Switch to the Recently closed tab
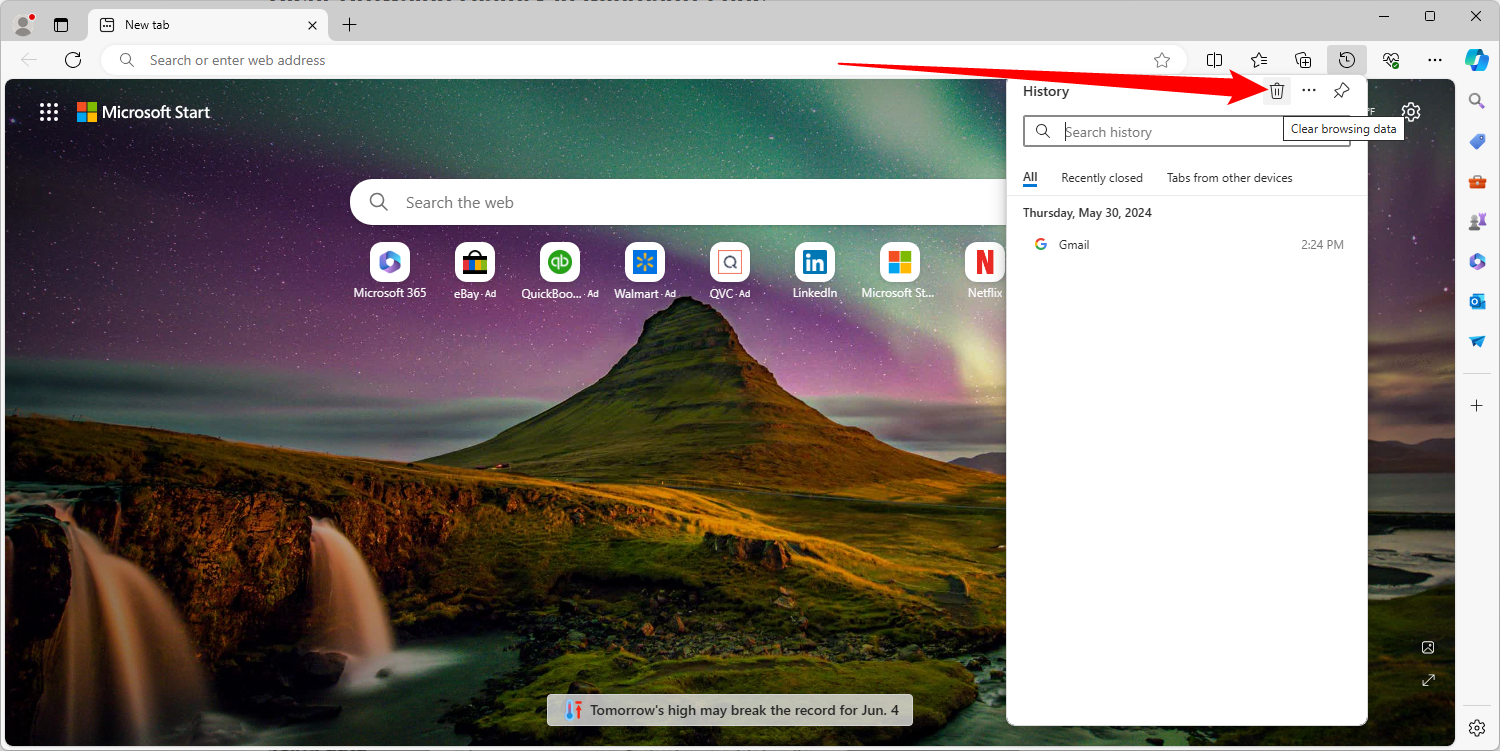 pos(1101,177)
